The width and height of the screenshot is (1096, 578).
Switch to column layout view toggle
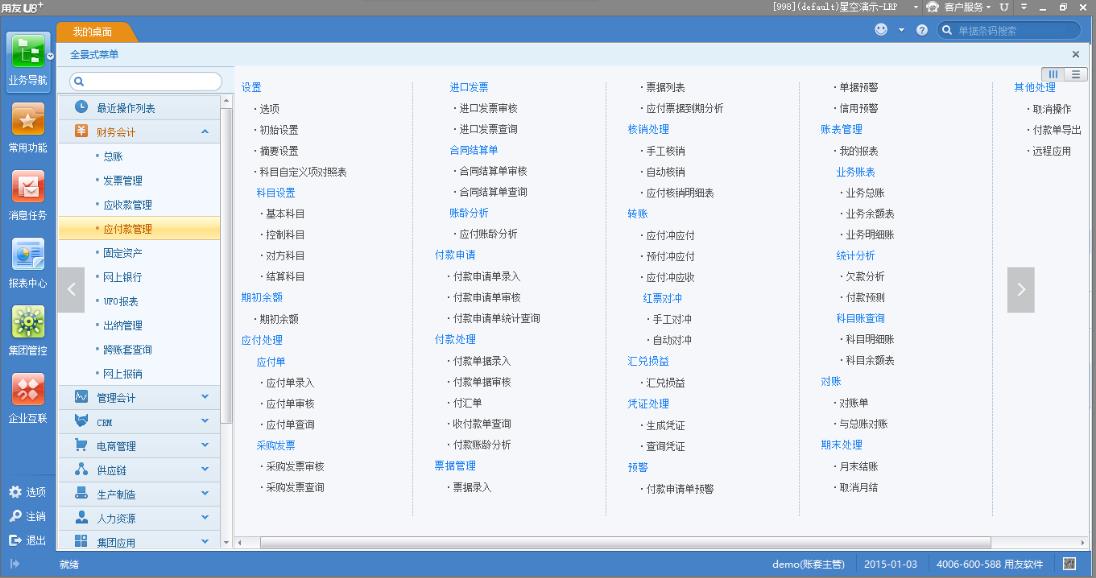[1053, 74]
